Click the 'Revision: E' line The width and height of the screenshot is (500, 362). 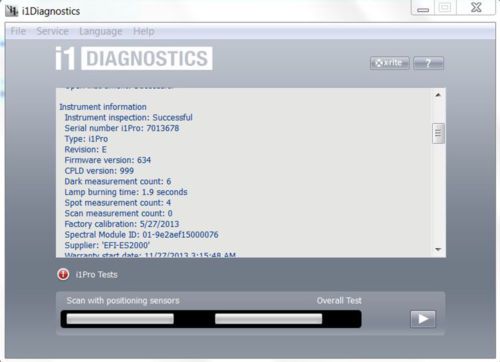86,150
